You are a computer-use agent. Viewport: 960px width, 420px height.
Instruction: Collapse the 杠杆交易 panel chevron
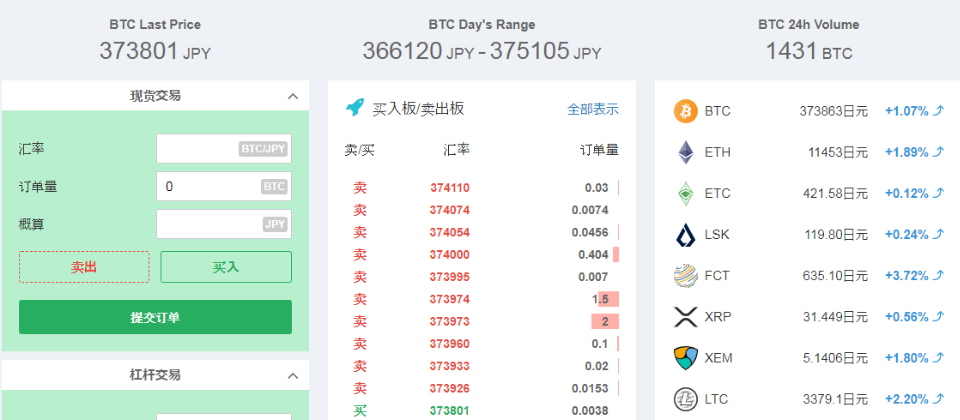pos(293,375)
